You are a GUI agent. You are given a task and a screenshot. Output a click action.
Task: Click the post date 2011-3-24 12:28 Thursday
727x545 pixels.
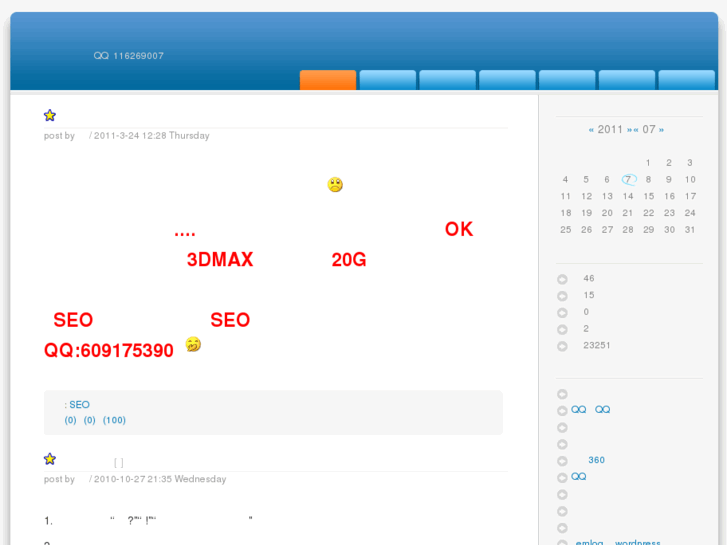152,135
